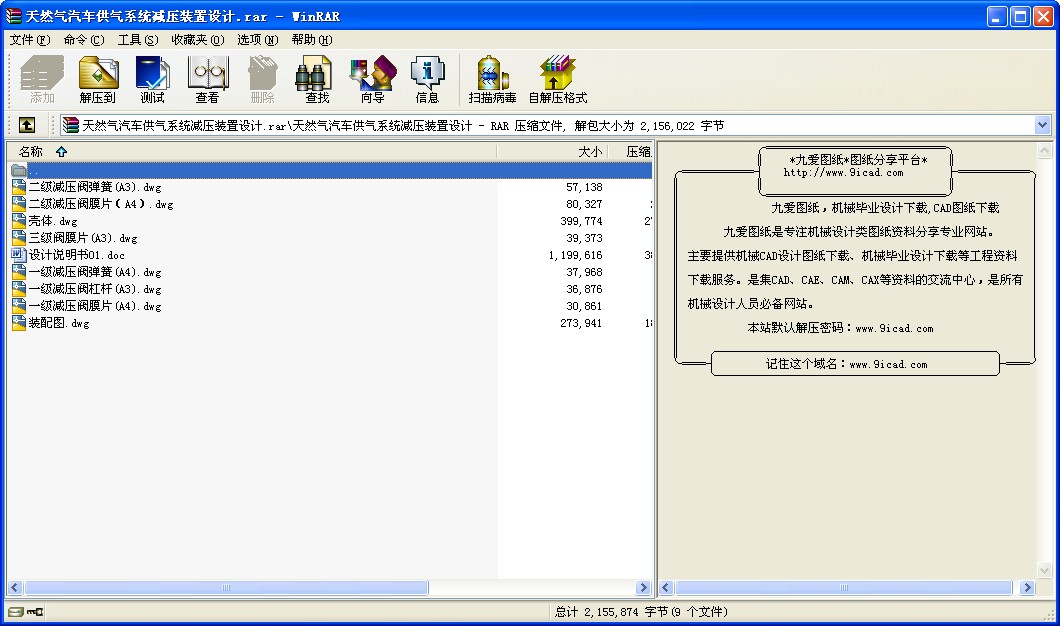The width and height of the screenshot is (1060, 626).
Task: Click the 查找 (Find) binoculars icon
Action: point(317,80)
